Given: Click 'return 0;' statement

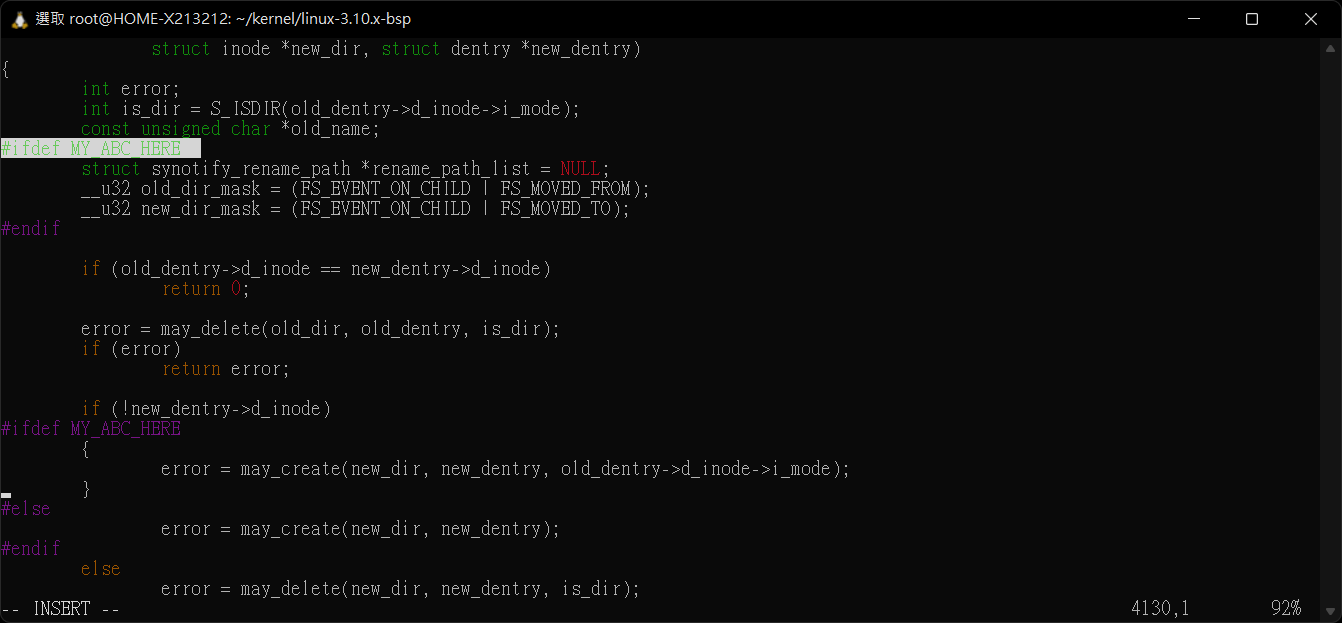Looking at the screenshot, I should point(205,289).
